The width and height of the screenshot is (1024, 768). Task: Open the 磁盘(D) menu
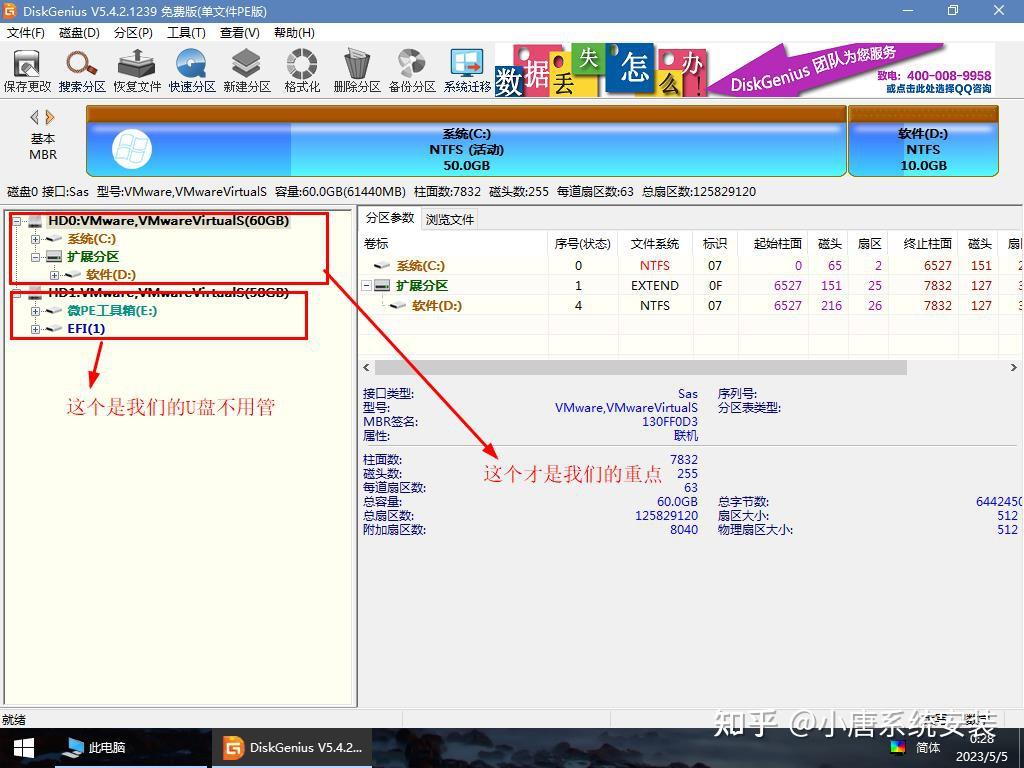click(79, 33)
